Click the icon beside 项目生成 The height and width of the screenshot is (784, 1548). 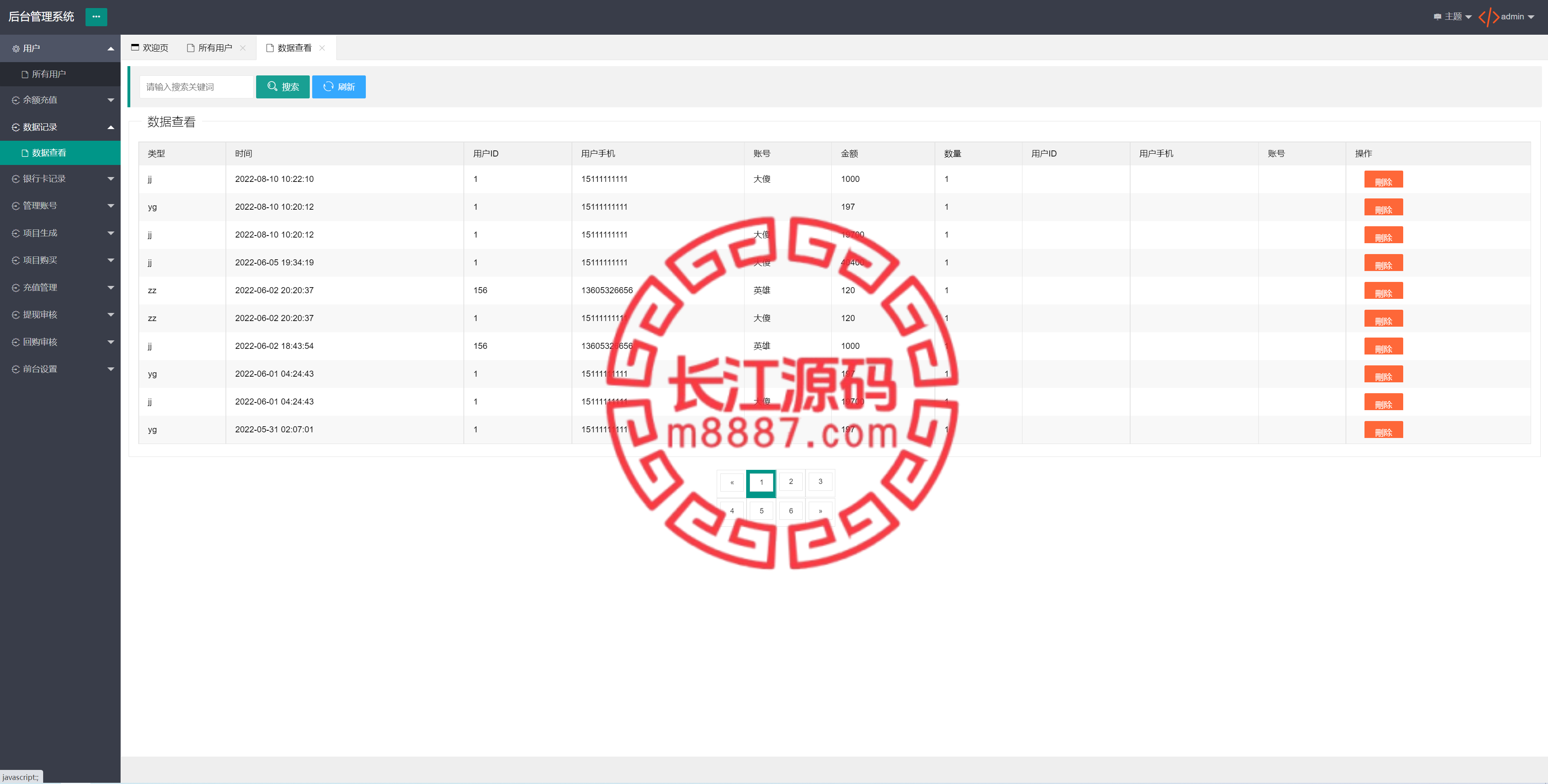click(16, 233)
